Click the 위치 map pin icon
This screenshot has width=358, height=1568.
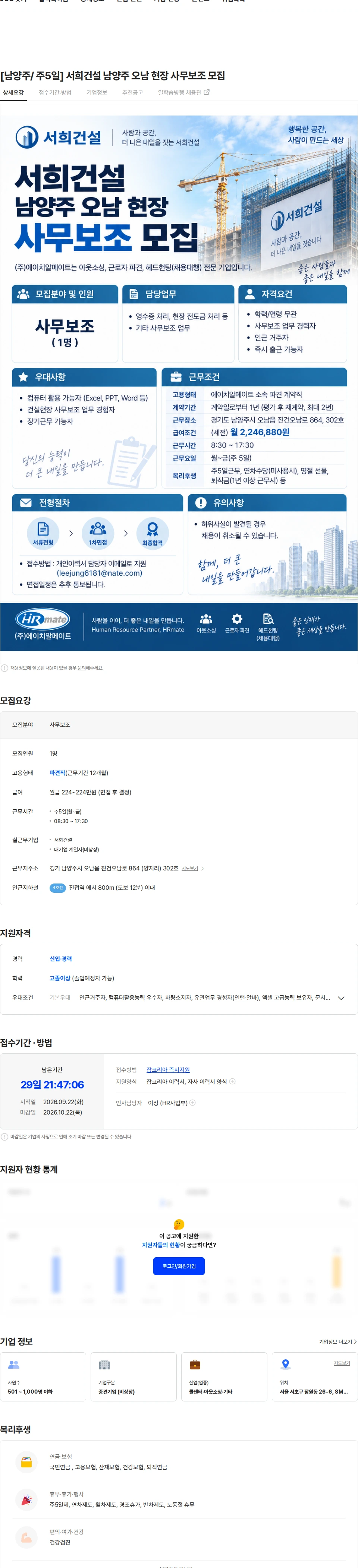[285, 1364]
